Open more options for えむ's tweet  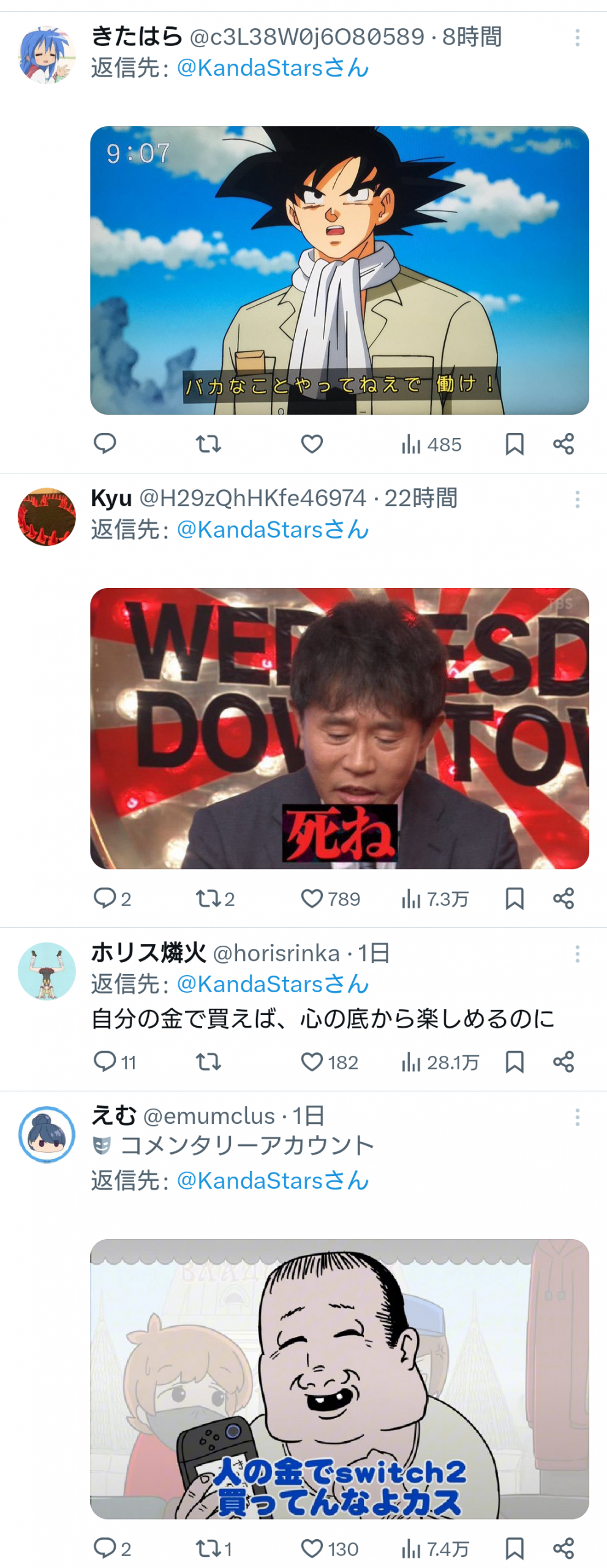577,1118
